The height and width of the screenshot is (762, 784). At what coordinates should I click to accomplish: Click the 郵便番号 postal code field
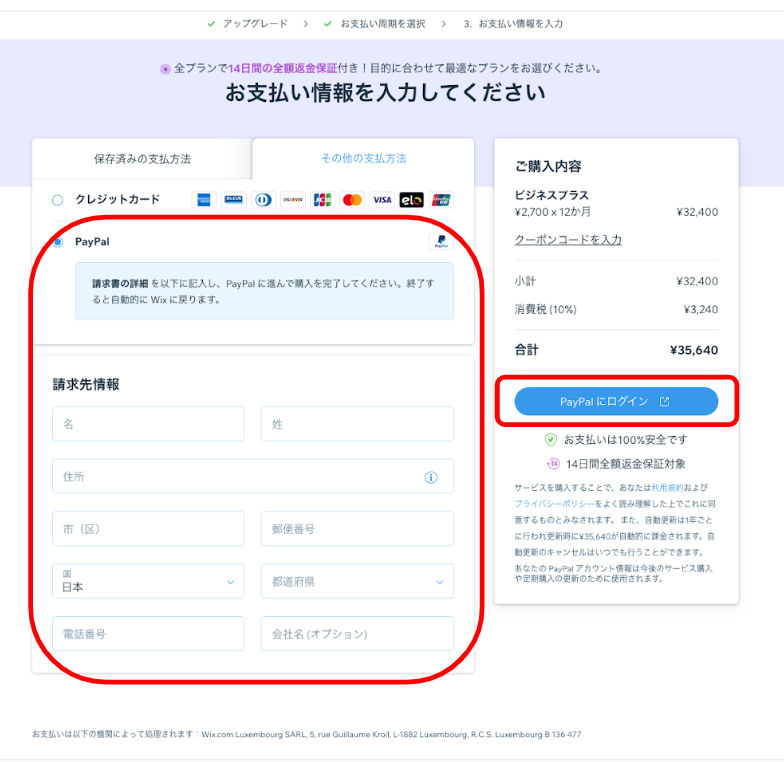357,528
